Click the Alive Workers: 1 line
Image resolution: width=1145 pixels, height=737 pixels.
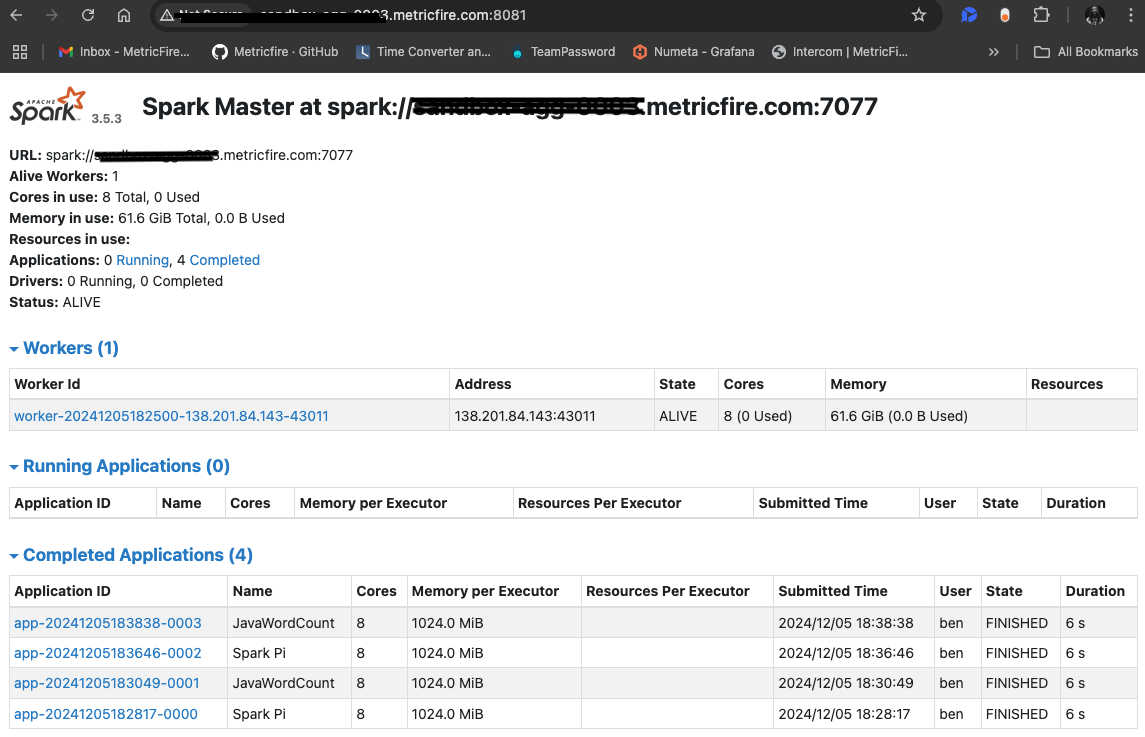click(64, 176)
